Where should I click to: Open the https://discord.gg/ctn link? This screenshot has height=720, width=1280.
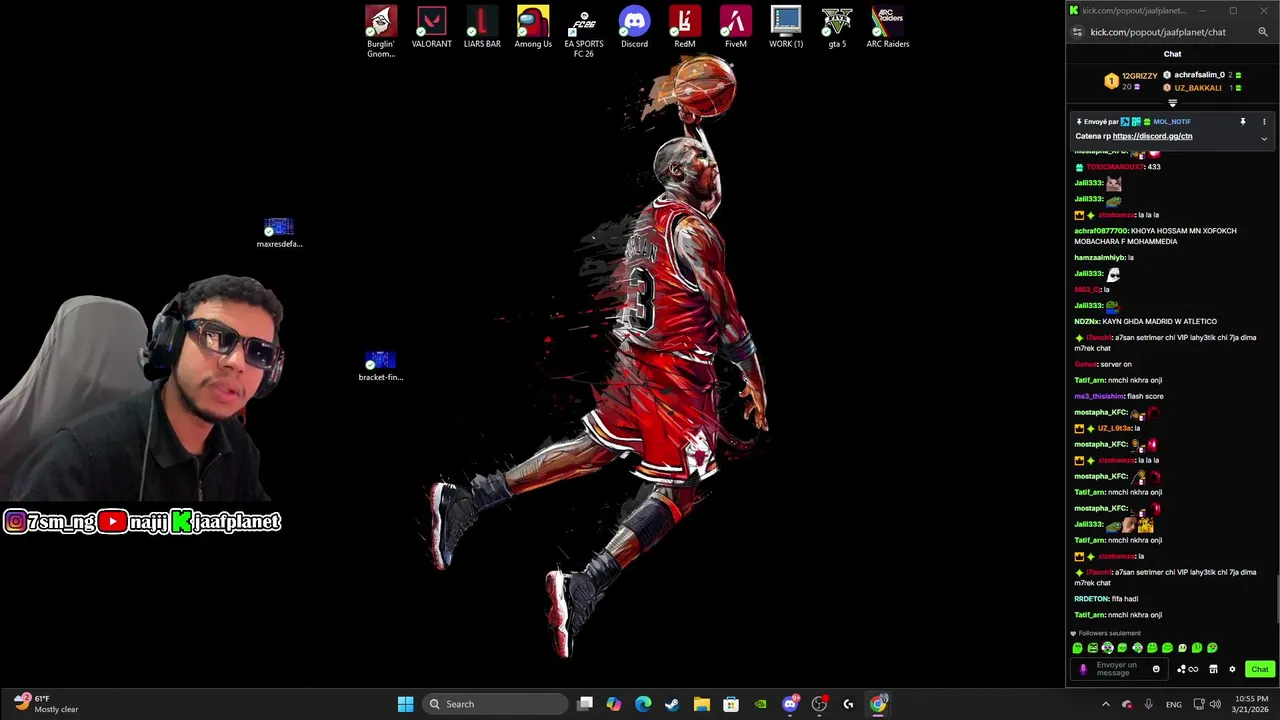click(1152, 136)
